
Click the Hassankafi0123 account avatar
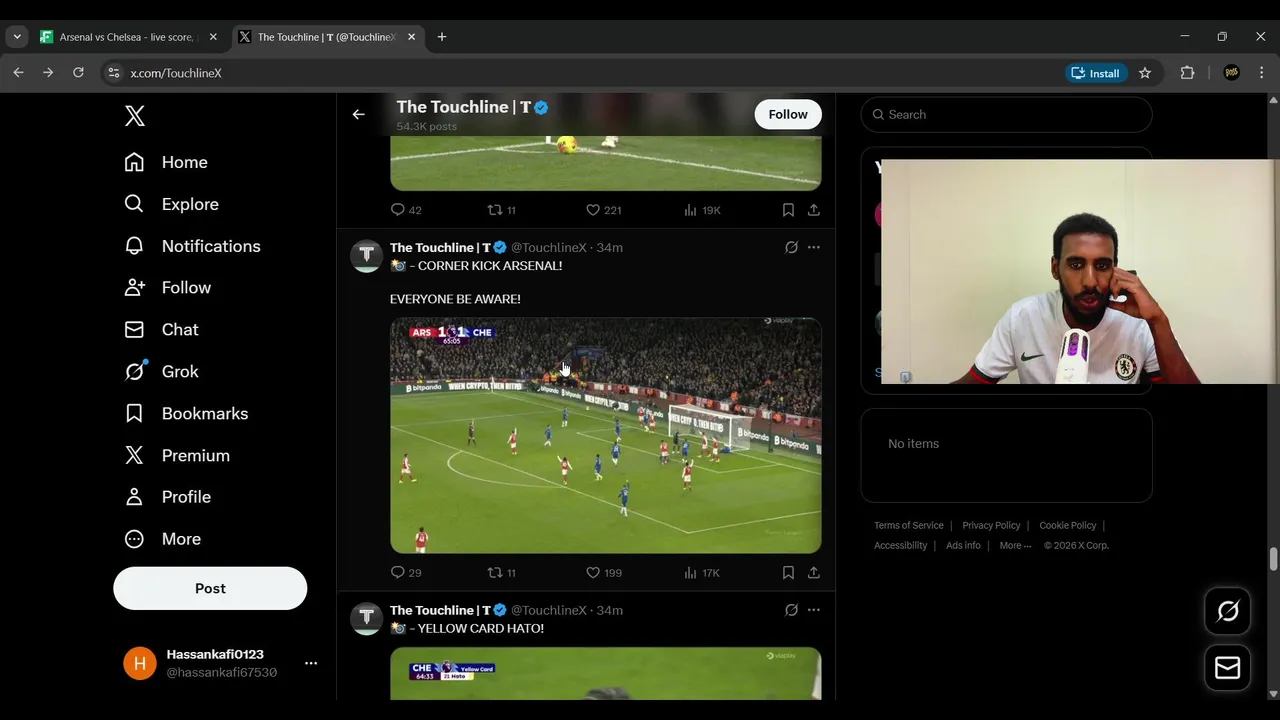(x=140, y=663)
